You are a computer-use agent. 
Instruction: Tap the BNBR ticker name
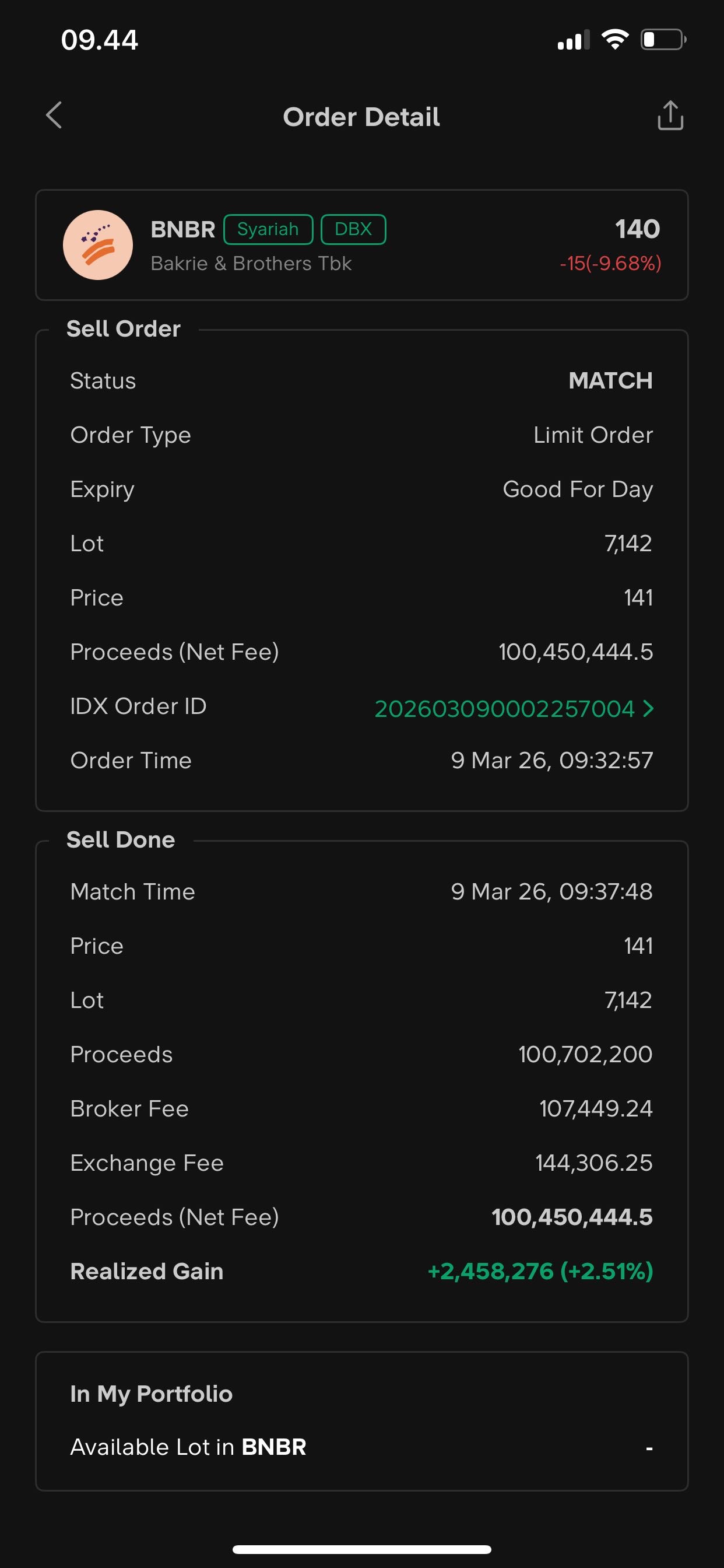tap(182, 229)
